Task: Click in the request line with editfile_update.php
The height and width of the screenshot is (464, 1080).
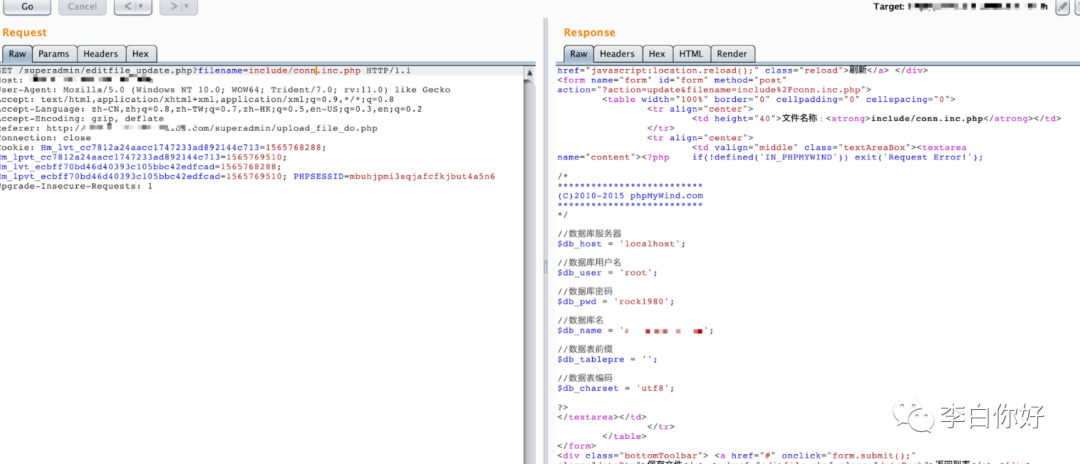Action: [205, 71]
